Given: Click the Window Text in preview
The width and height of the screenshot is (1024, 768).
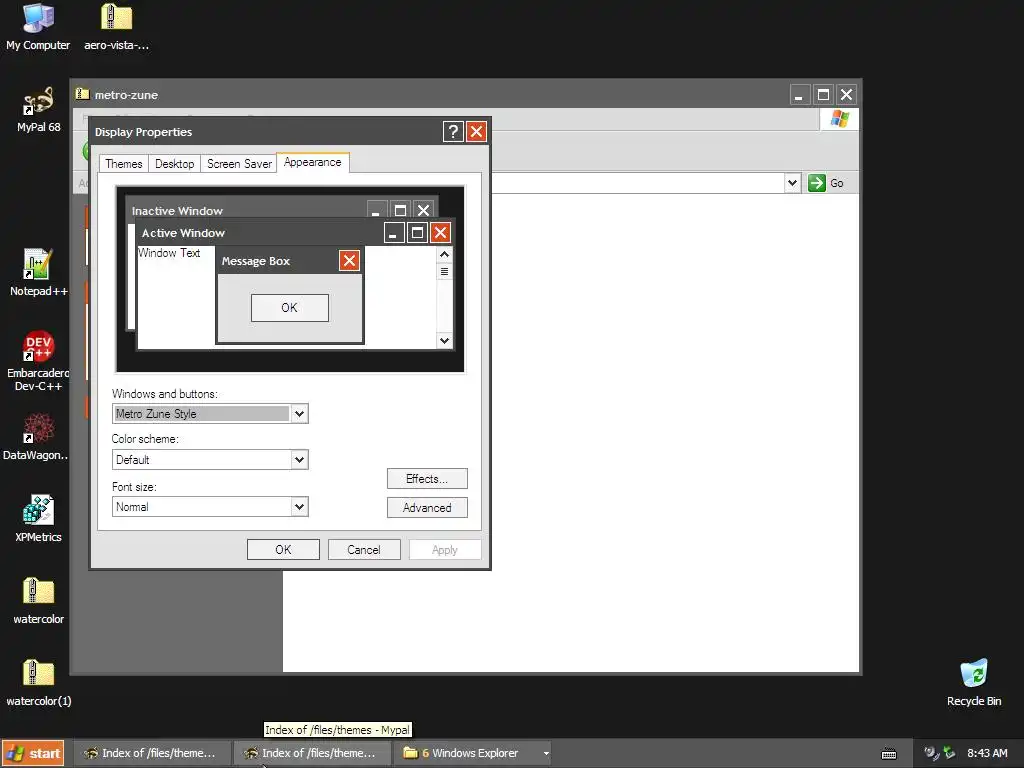Looking at the screenshot, I should (x=168, y=253).
